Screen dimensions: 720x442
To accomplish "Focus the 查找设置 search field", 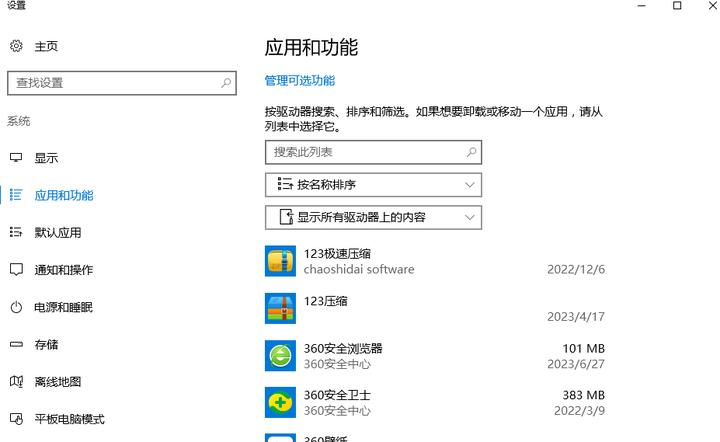I will (122, 83).
